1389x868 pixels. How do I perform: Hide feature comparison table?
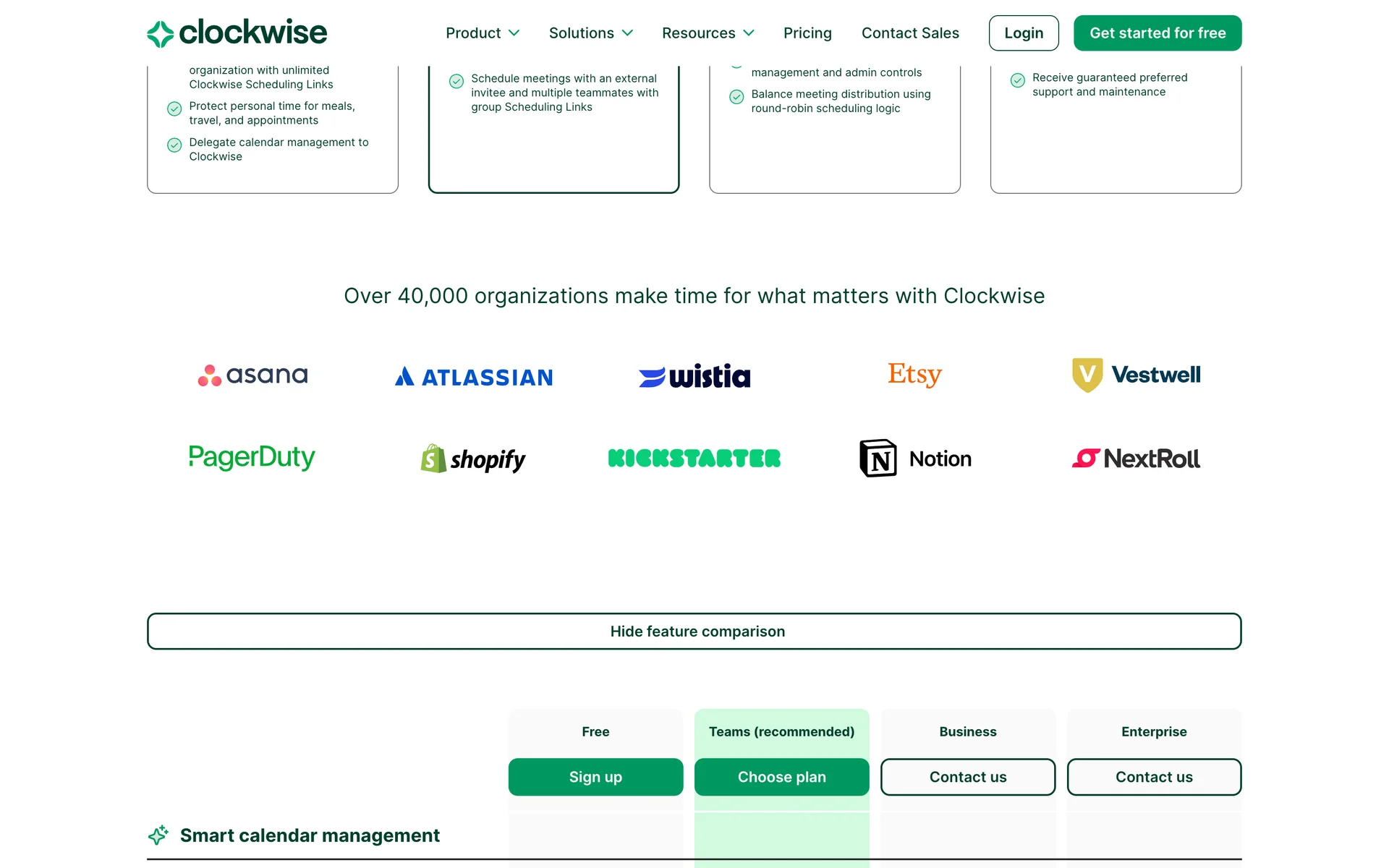[694, 631]
